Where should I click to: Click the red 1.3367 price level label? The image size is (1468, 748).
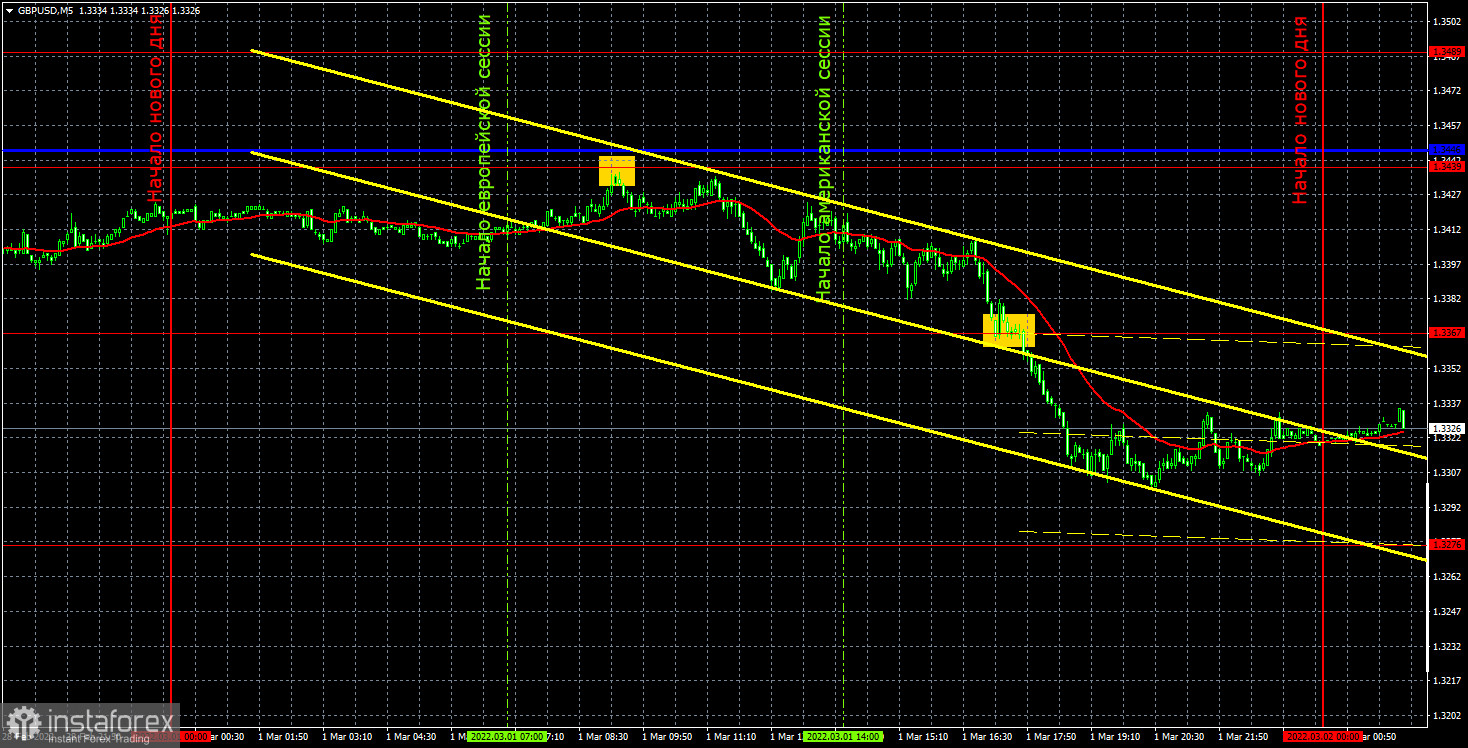pos(1448,332)
